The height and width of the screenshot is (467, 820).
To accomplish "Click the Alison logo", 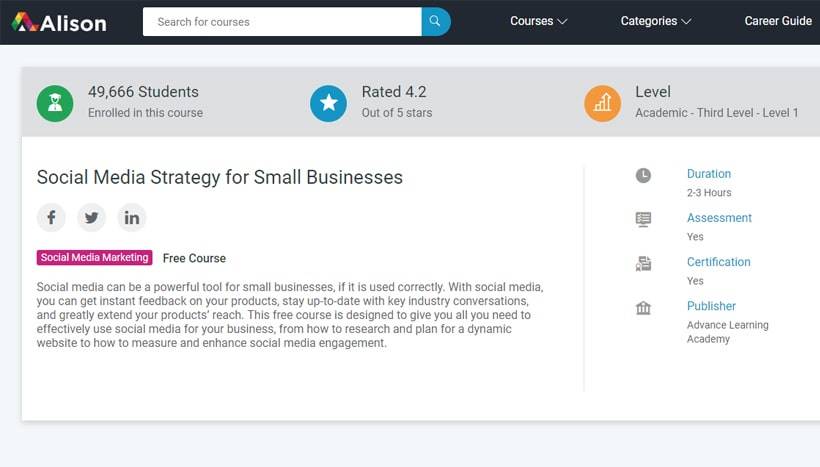I will pos(59,22).
